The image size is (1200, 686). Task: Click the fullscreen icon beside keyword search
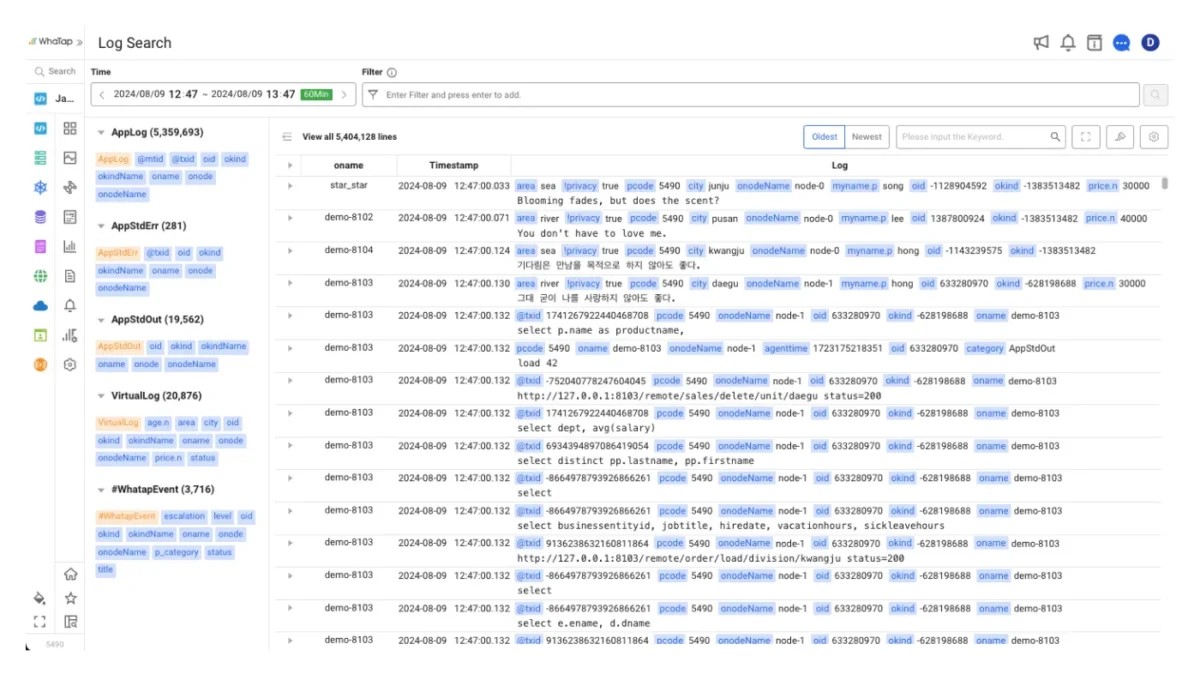coord(1085,137)
